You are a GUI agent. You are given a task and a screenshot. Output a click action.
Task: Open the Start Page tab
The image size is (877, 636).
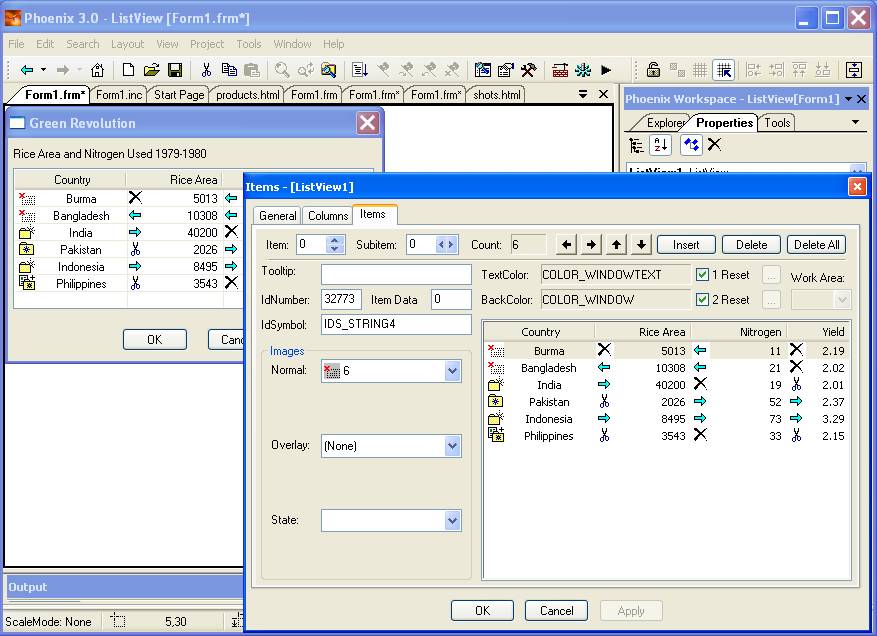[x=179, y=95]
